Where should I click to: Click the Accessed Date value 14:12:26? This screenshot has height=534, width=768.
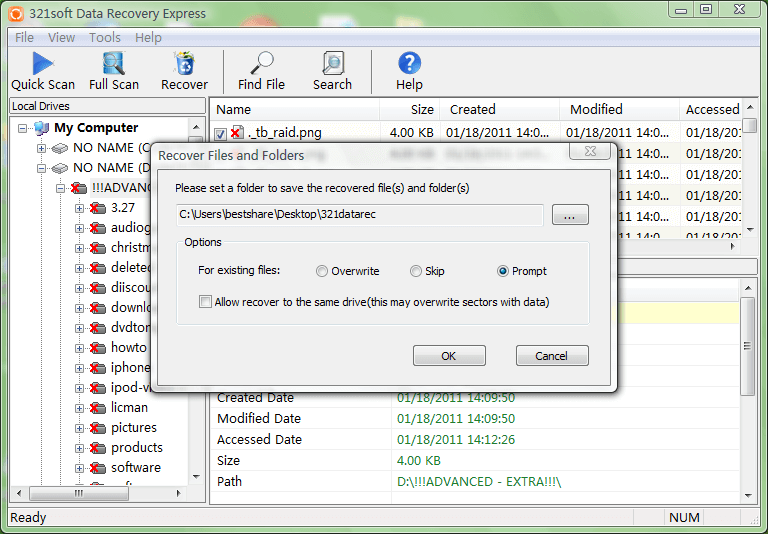(456, 440)
